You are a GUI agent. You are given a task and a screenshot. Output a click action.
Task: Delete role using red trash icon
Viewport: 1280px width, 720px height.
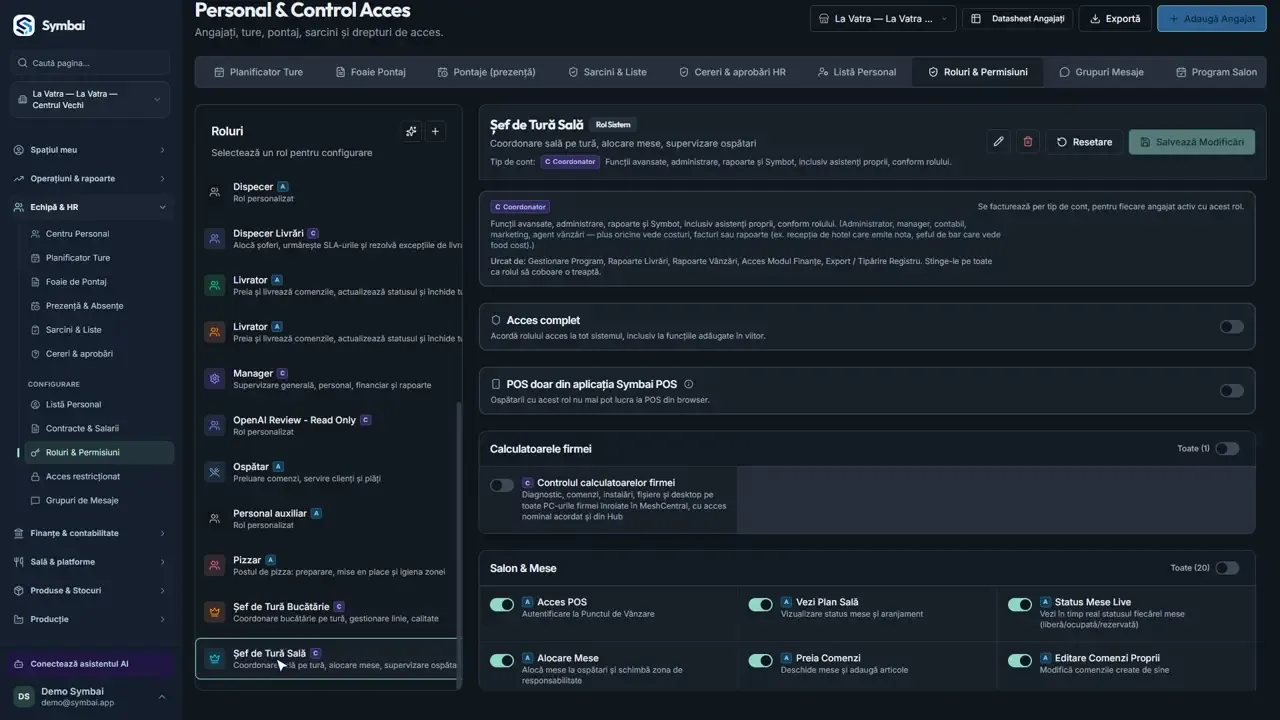click(1028, 142)
